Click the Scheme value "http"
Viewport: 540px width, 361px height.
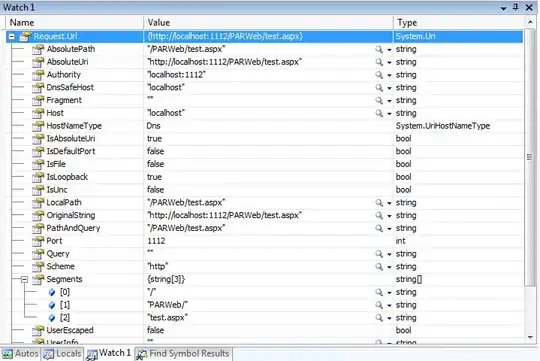click(158, 267)
